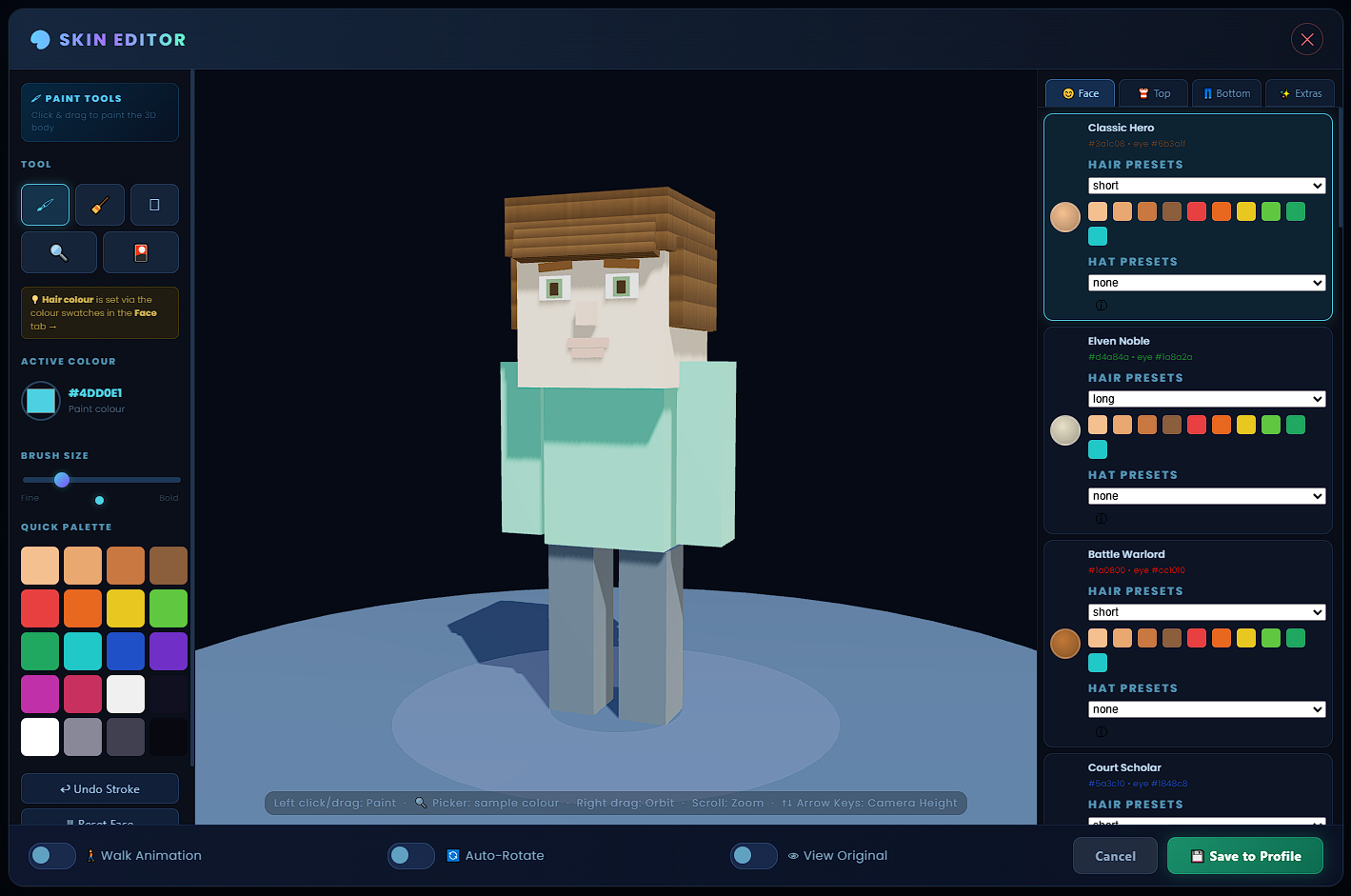Open Elven Noble hat presets dropdown
1351x896 pixels.
point(1207,496)
